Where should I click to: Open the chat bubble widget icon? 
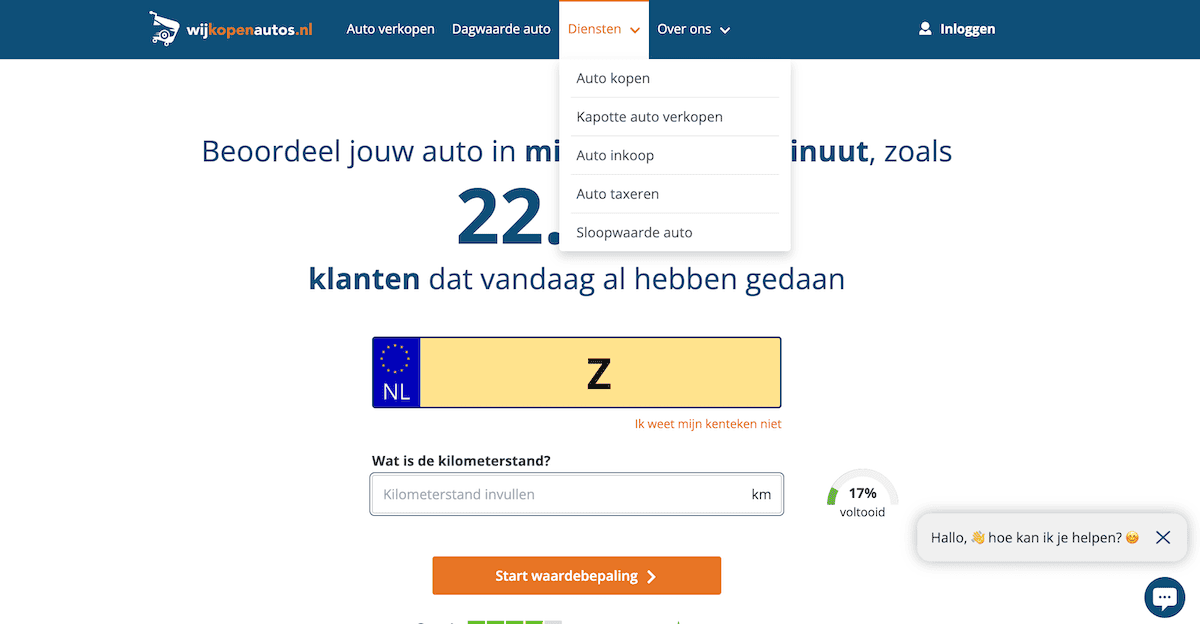click(1164, 597)
